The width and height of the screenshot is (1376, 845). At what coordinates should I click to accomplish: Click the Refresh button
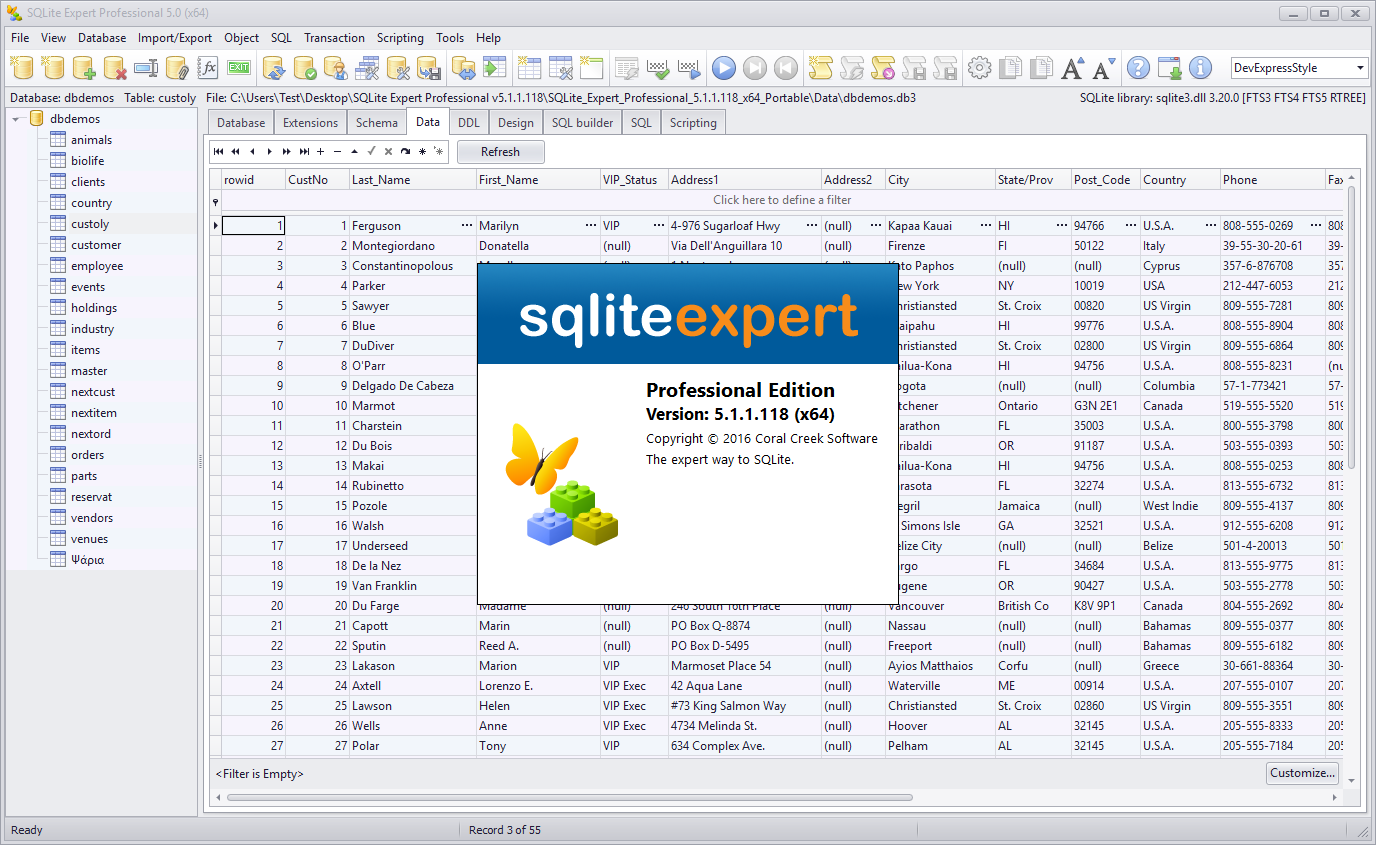pos(501,152)
